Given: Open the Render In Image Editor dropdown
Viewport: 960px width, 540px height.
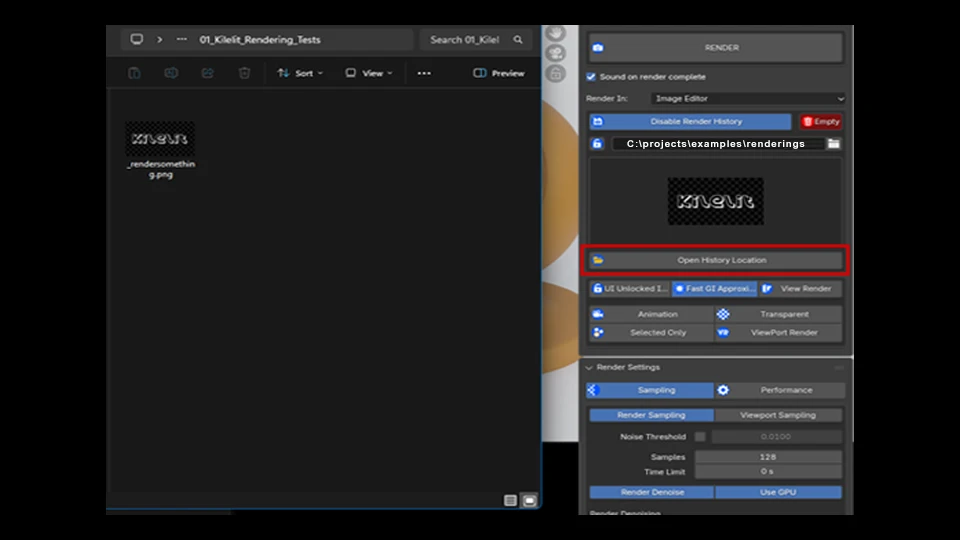Looking at the screenshot, I should click(748, 99).
